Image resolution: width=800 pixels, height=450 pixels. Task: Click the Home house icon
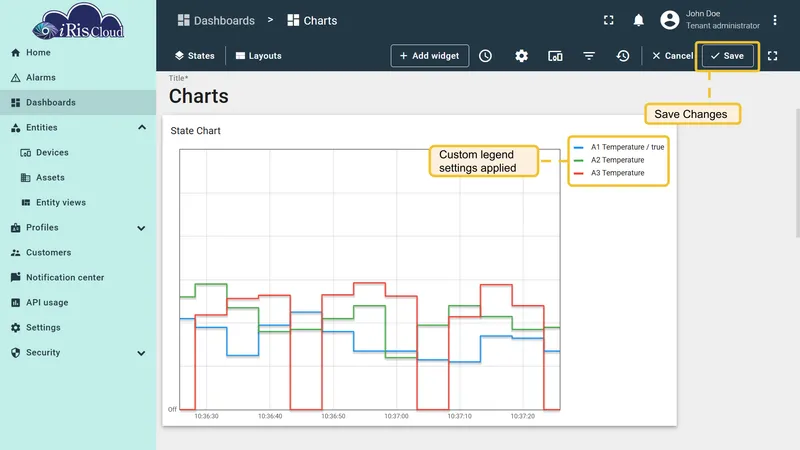coord(16,53)
